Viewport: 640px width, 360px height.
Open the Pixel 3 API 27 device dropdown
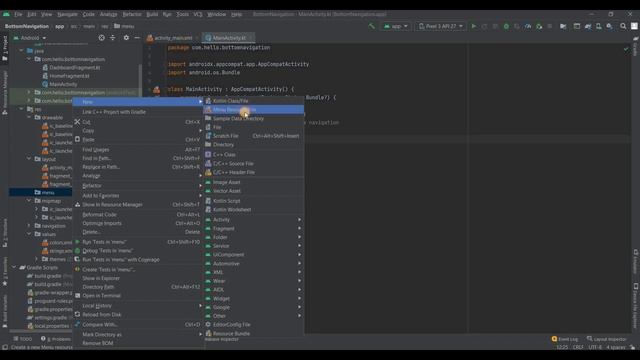[x=441, y=26]
